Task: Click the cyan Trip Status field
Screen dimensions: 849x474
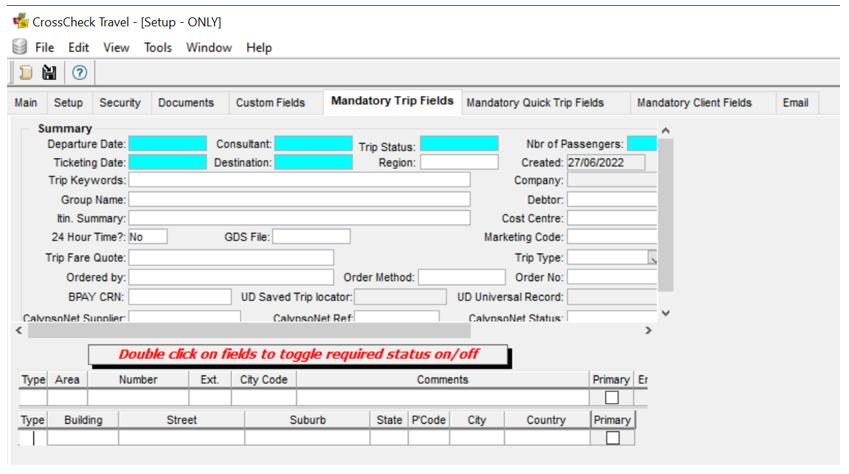Action: click(459, 144)
